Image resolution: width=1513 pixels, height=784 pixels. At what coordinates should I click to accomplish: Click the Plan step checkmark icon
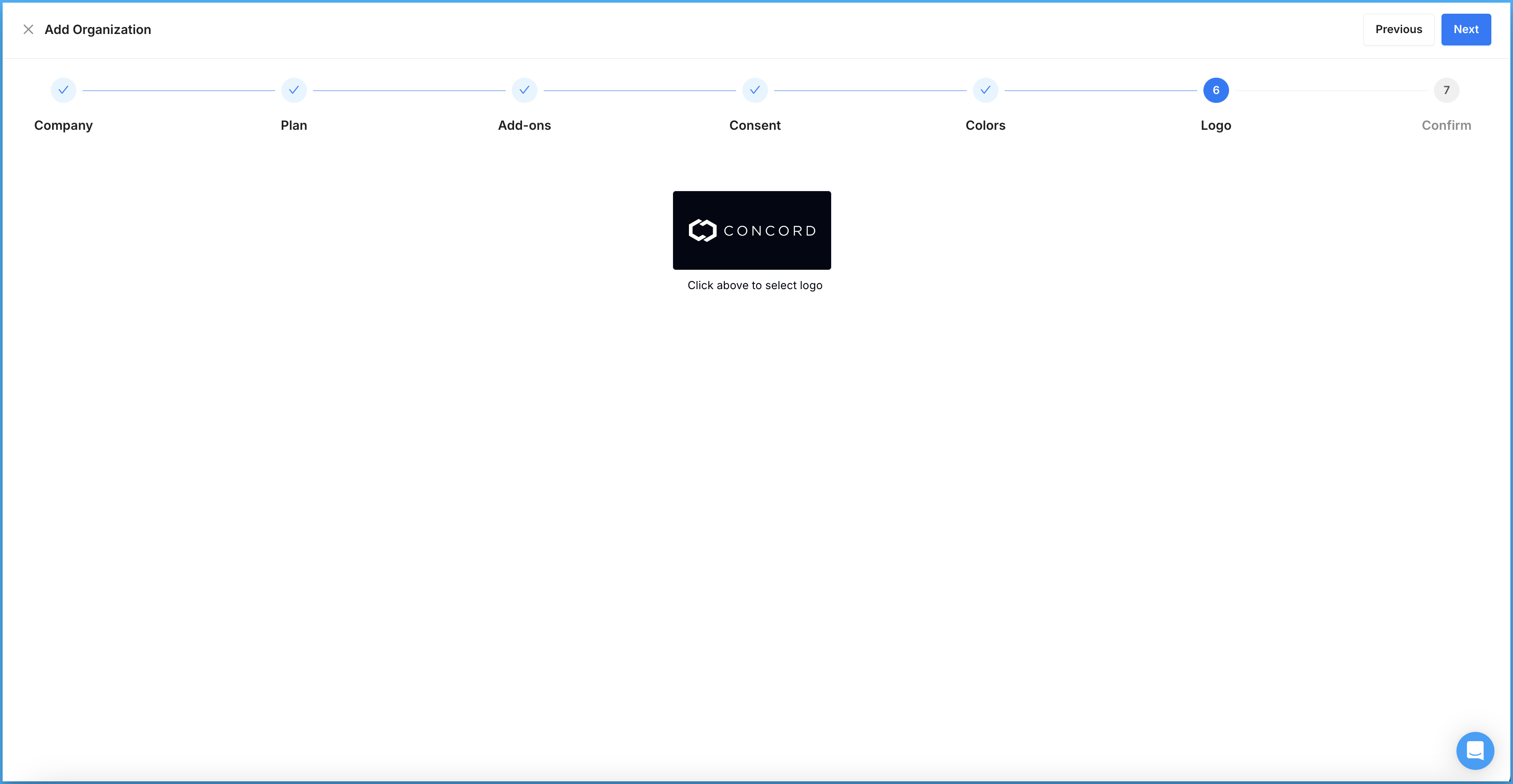[x=294, y=90]
